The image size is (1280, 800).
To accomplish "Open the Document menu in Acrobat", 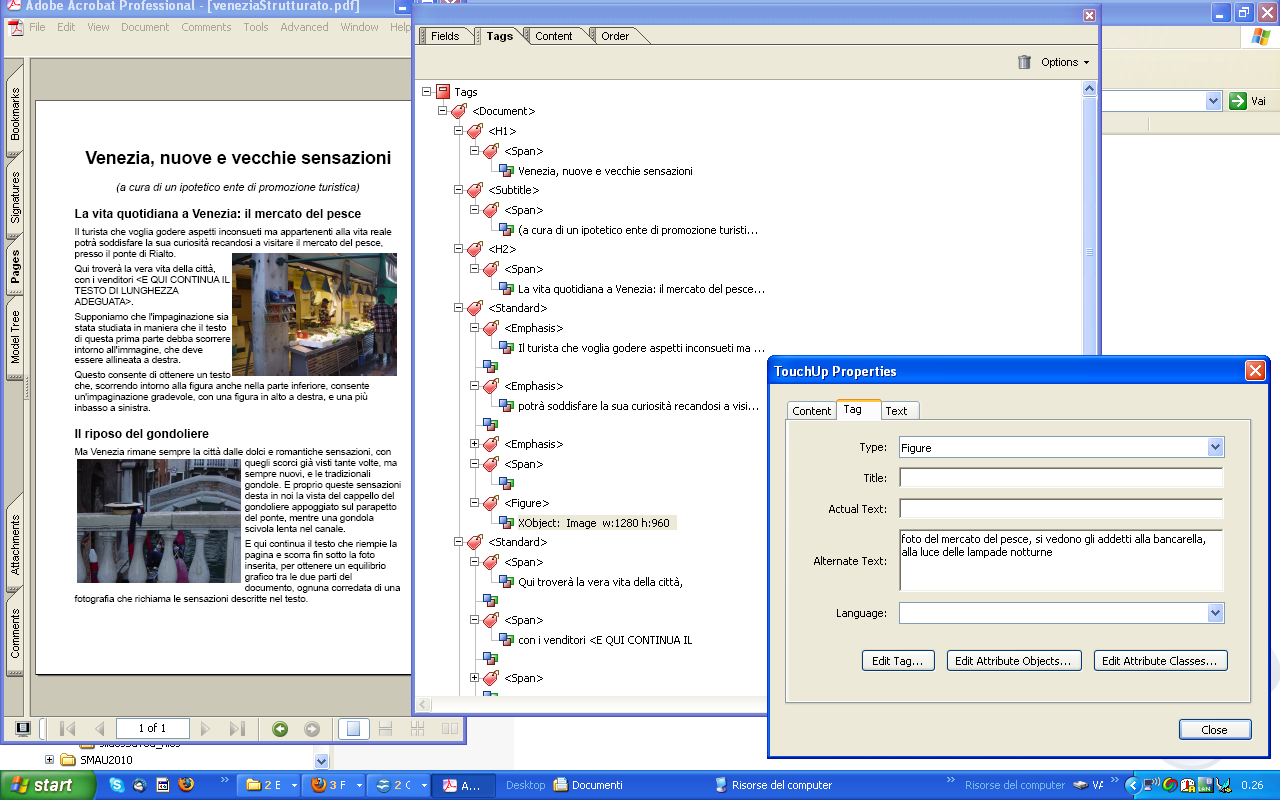I will pos(145,27).
